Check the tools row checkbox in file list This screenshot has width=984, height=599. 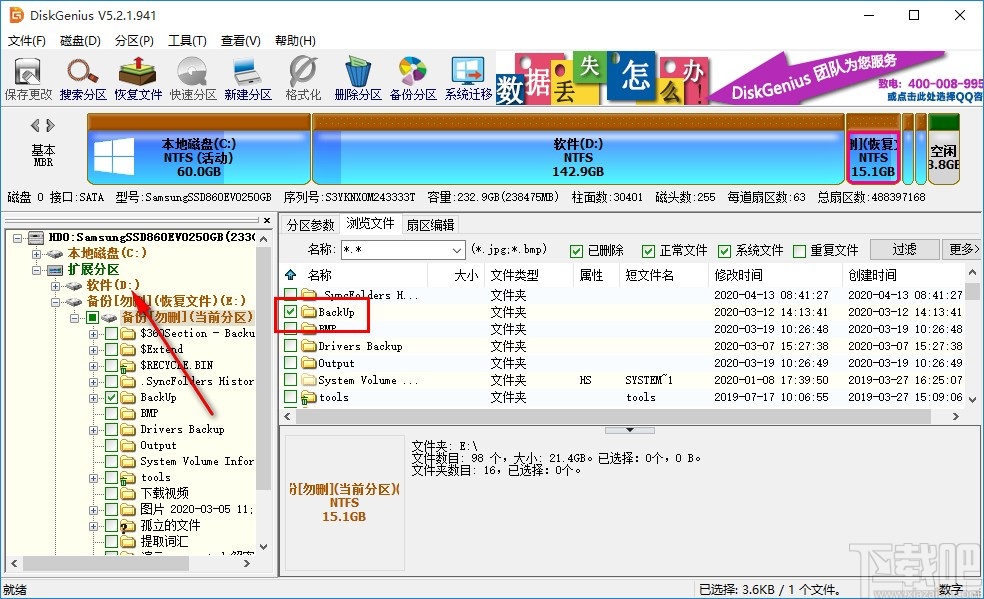click(290, 397)
